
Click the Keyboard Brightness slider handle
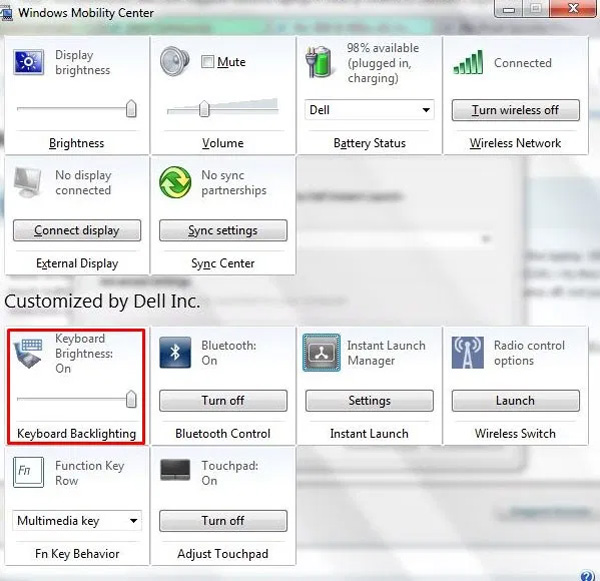(131, 399)
